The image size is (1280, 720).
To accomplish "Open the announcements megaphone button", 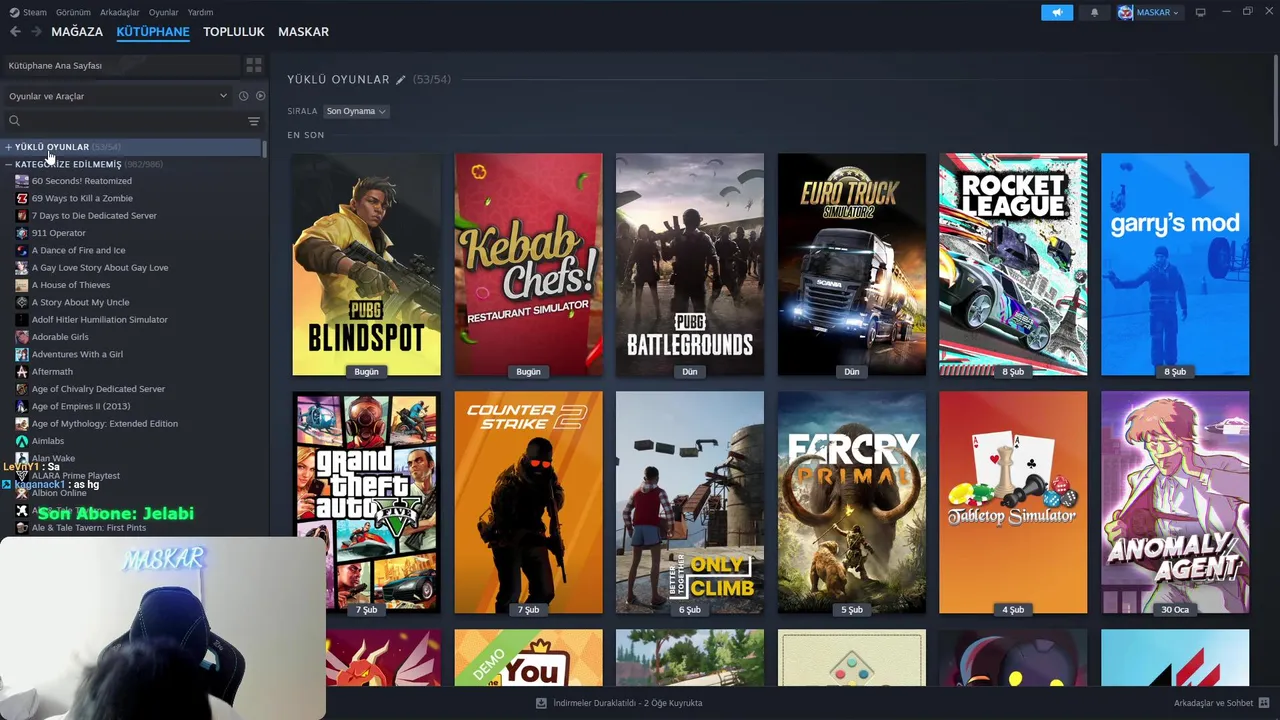I will [x=1057, y=12].
